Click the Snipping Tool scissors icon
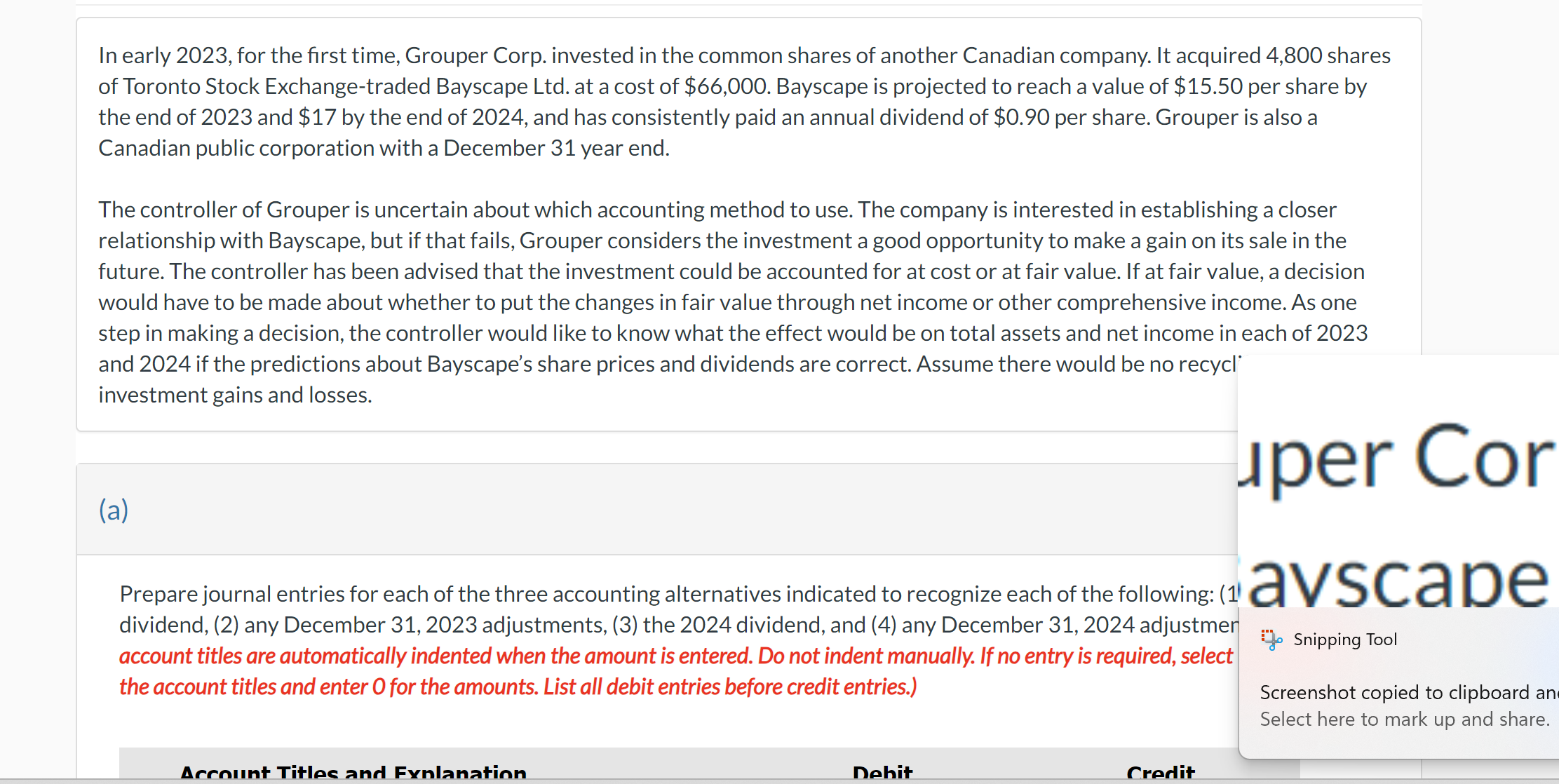This screenshot has width=1559, height=784. pyautogui.click(x=1269, y=639)
